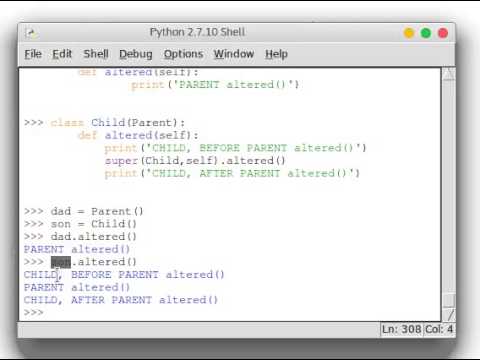
Task: Click the 'super(Child,self).altered()' line
Action: click(195, 161)
